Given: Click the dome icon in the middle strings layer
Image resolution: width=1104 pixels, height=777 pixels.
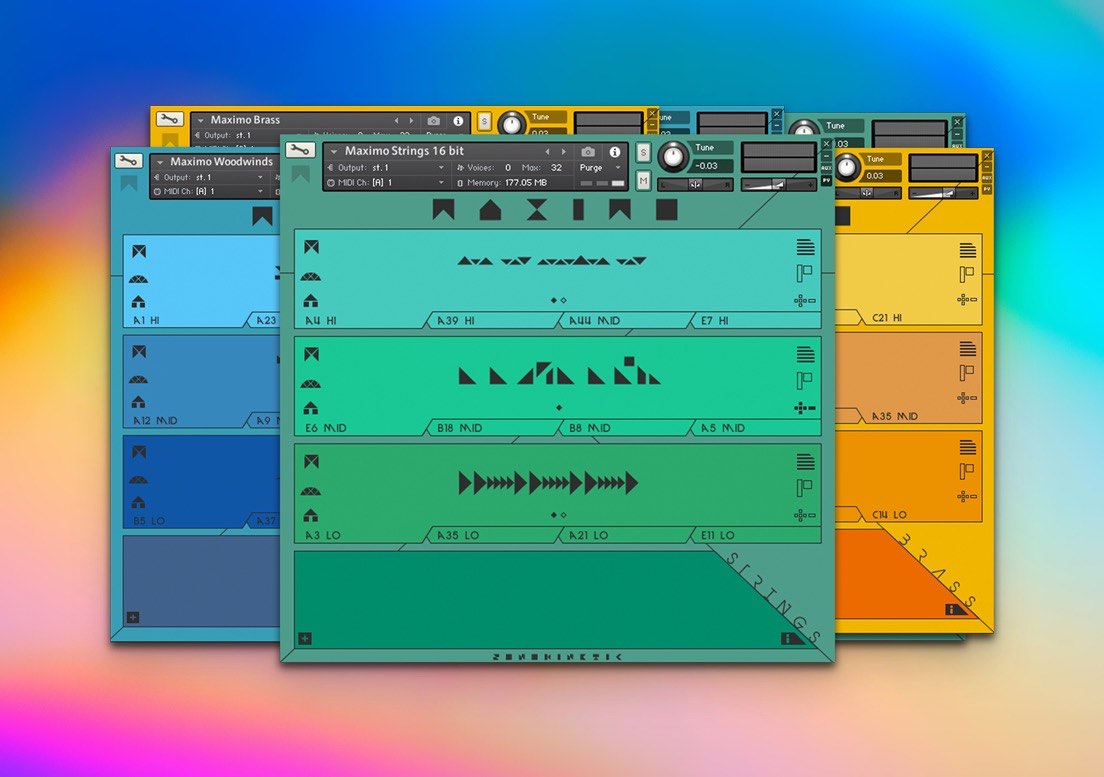Looking at the screenshot, I should pos(311,383).
